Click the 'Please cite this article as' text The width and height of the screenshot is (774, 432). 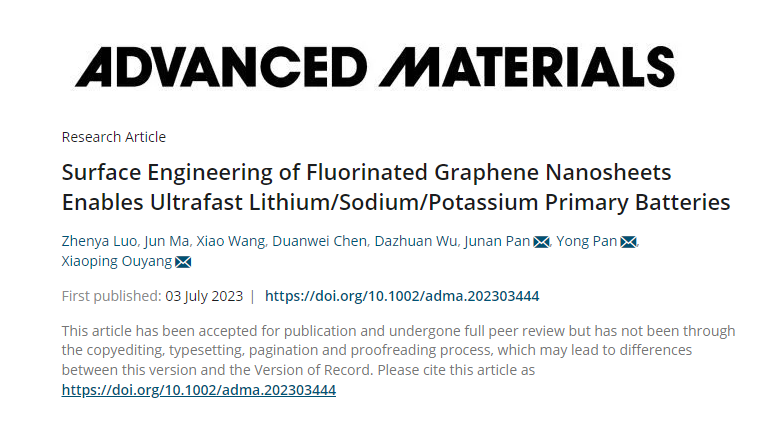point(456,370)
